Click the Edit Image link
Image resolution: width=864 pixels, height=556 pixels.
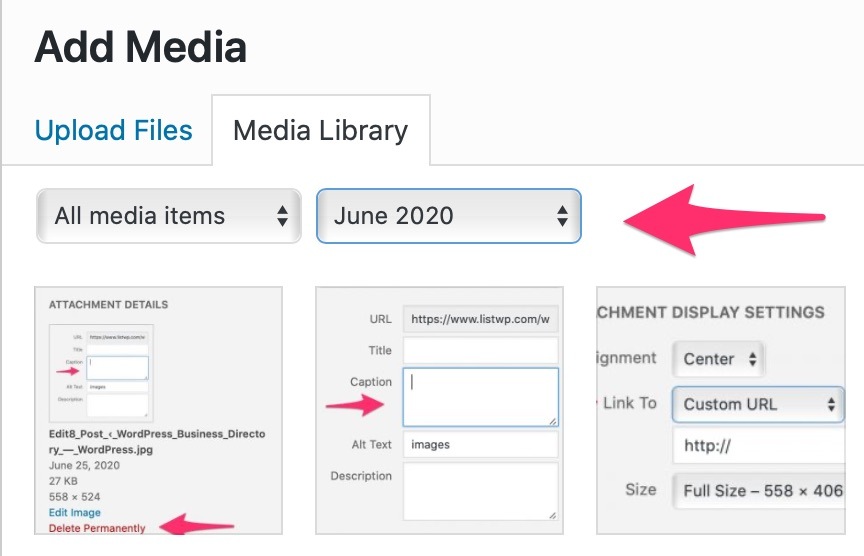tap(75, 512)
